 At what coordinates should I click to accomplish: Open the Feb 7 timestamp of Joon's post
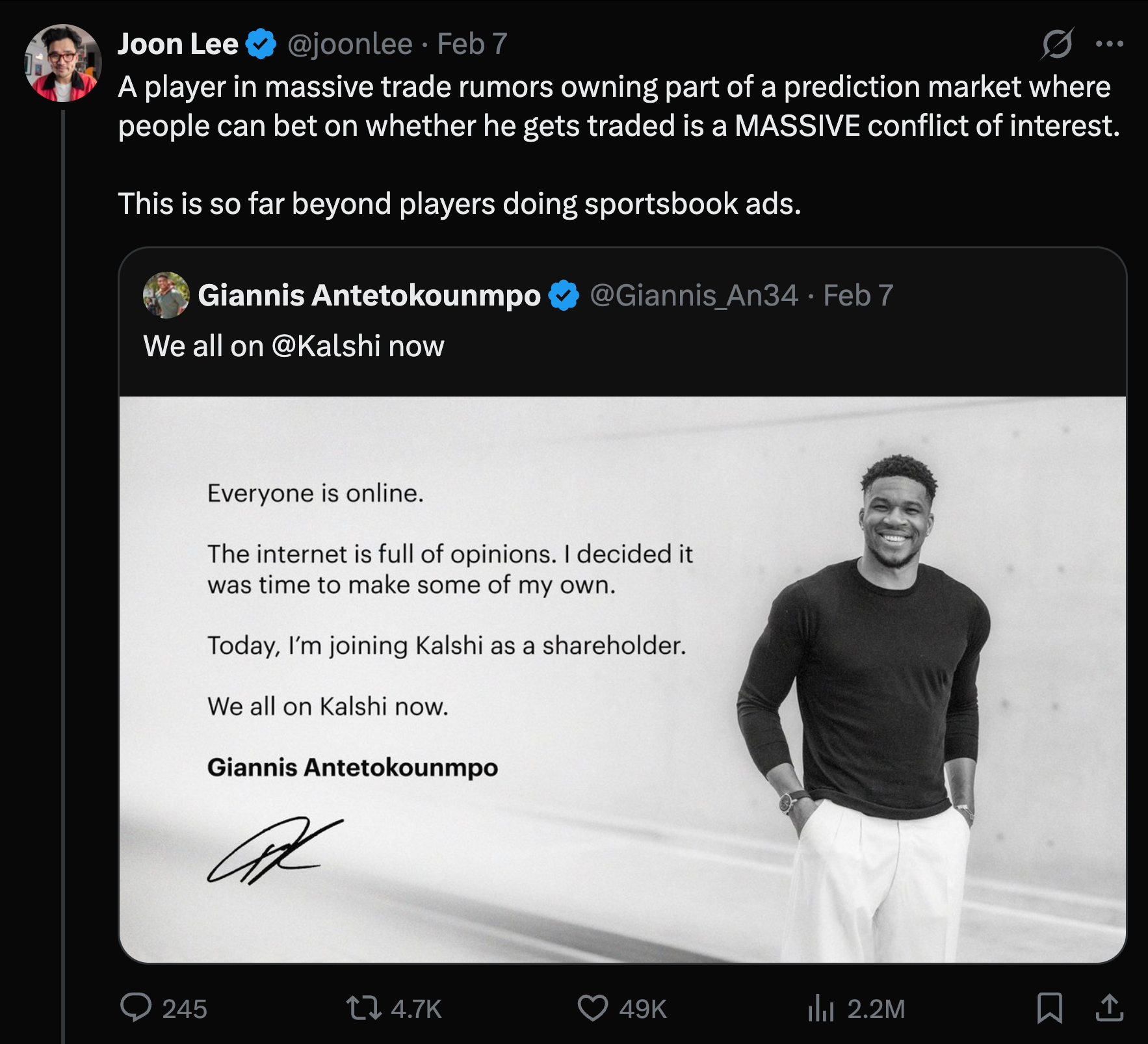[472, 44]
